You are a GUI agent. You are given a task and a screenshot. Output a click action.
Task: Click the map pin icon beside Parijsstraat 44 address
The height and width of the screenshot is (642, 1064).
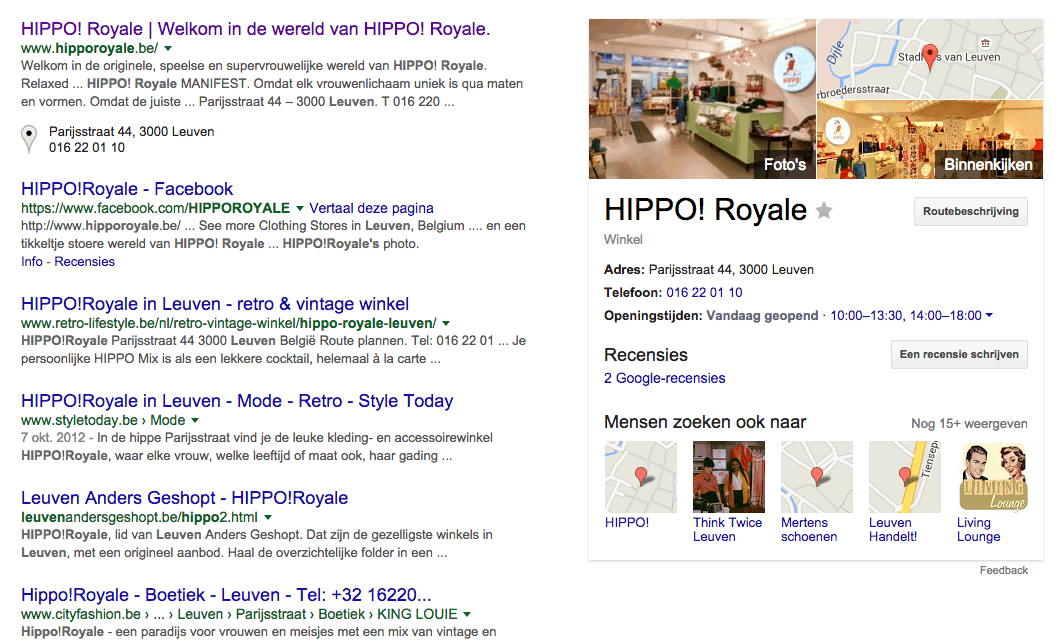(28, 139)
